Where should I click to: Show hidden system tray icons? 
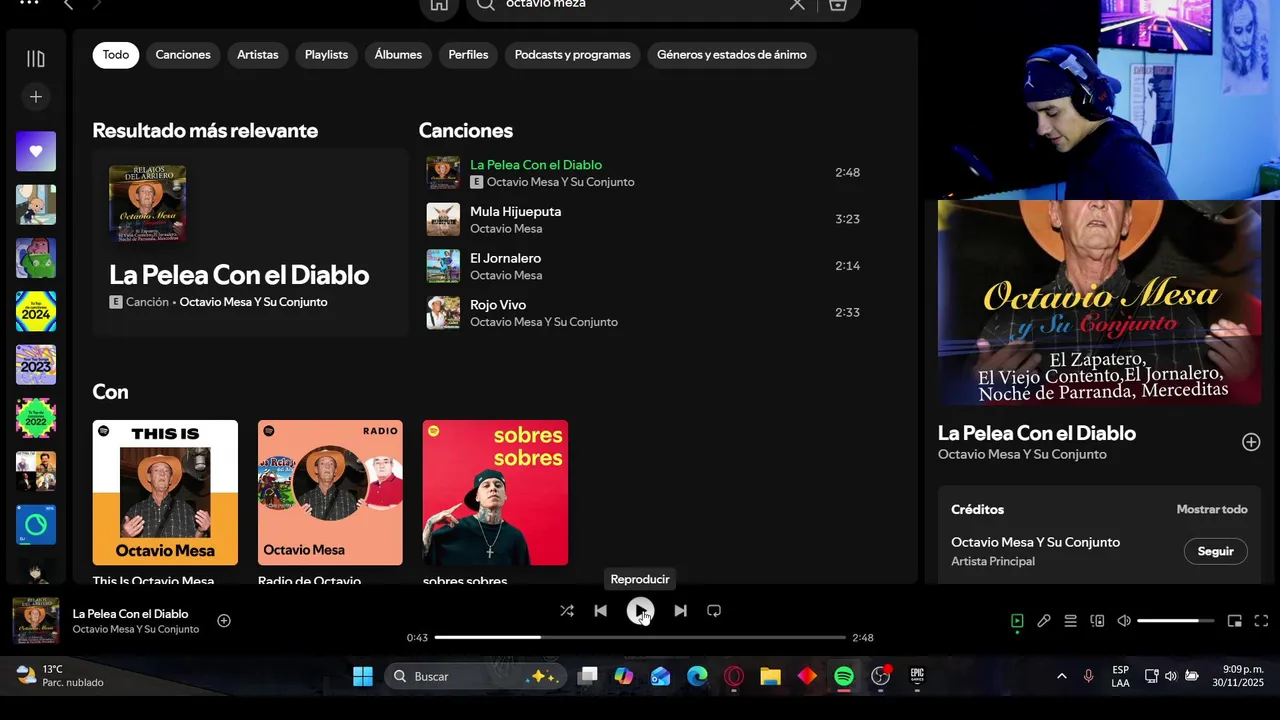[1061, 677]
